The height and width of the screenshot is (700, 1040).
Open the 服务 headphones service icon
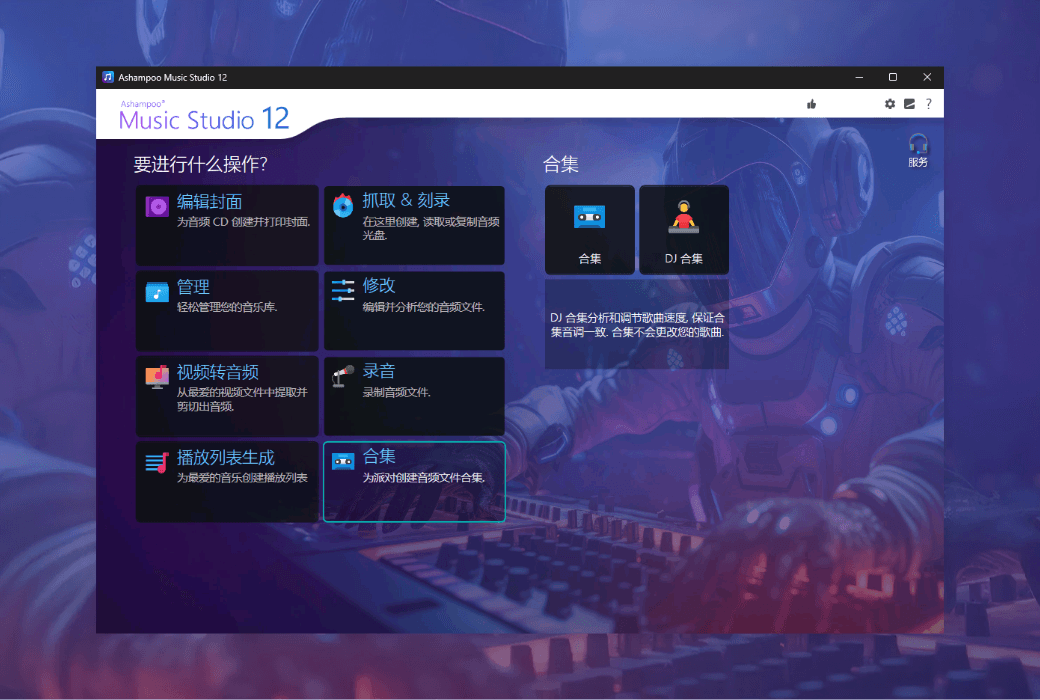pyautogui.click(x=918, y=150)
